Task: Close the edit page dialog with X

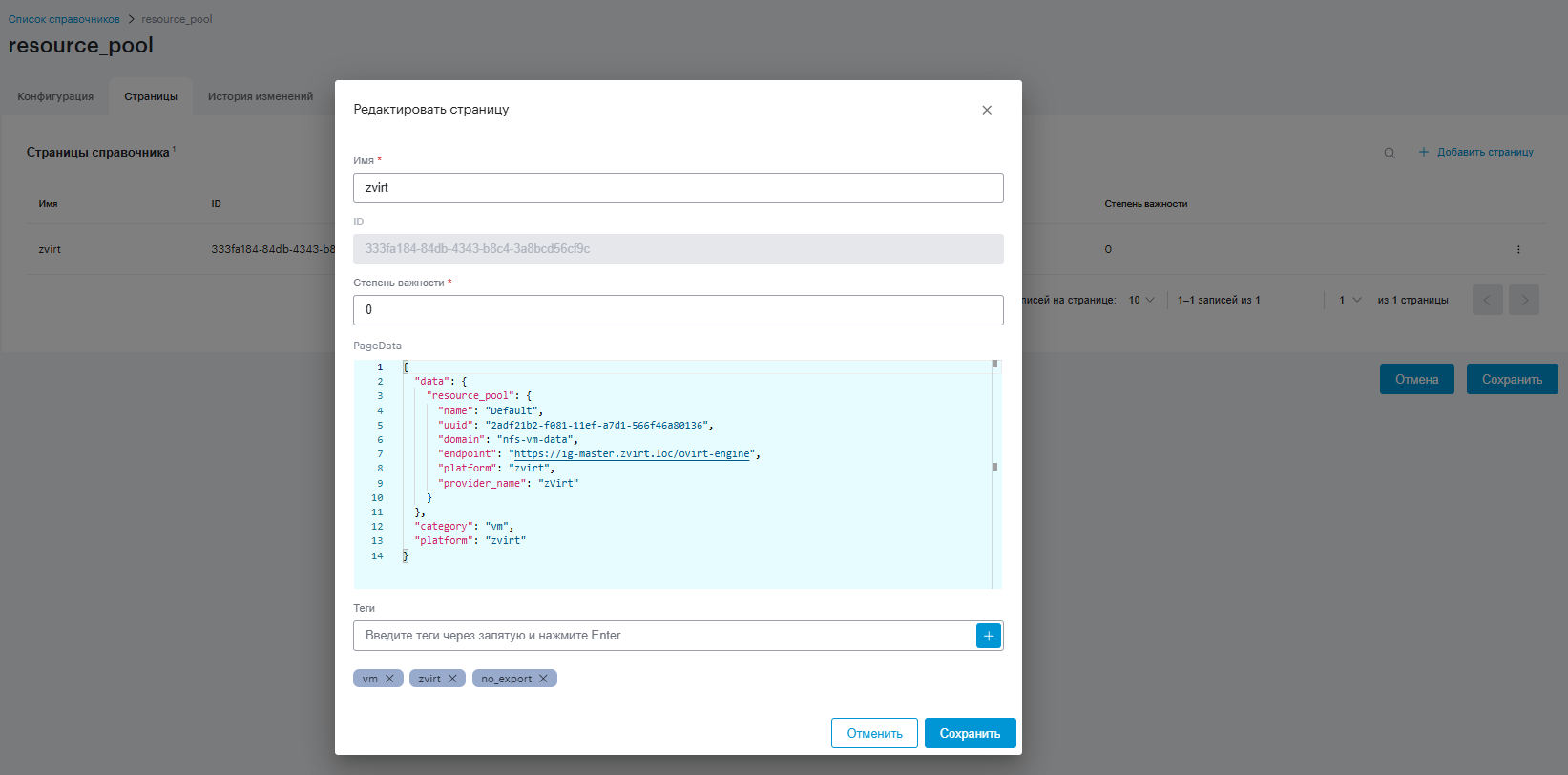Action: pyautogui.click(x=987, y=110)
